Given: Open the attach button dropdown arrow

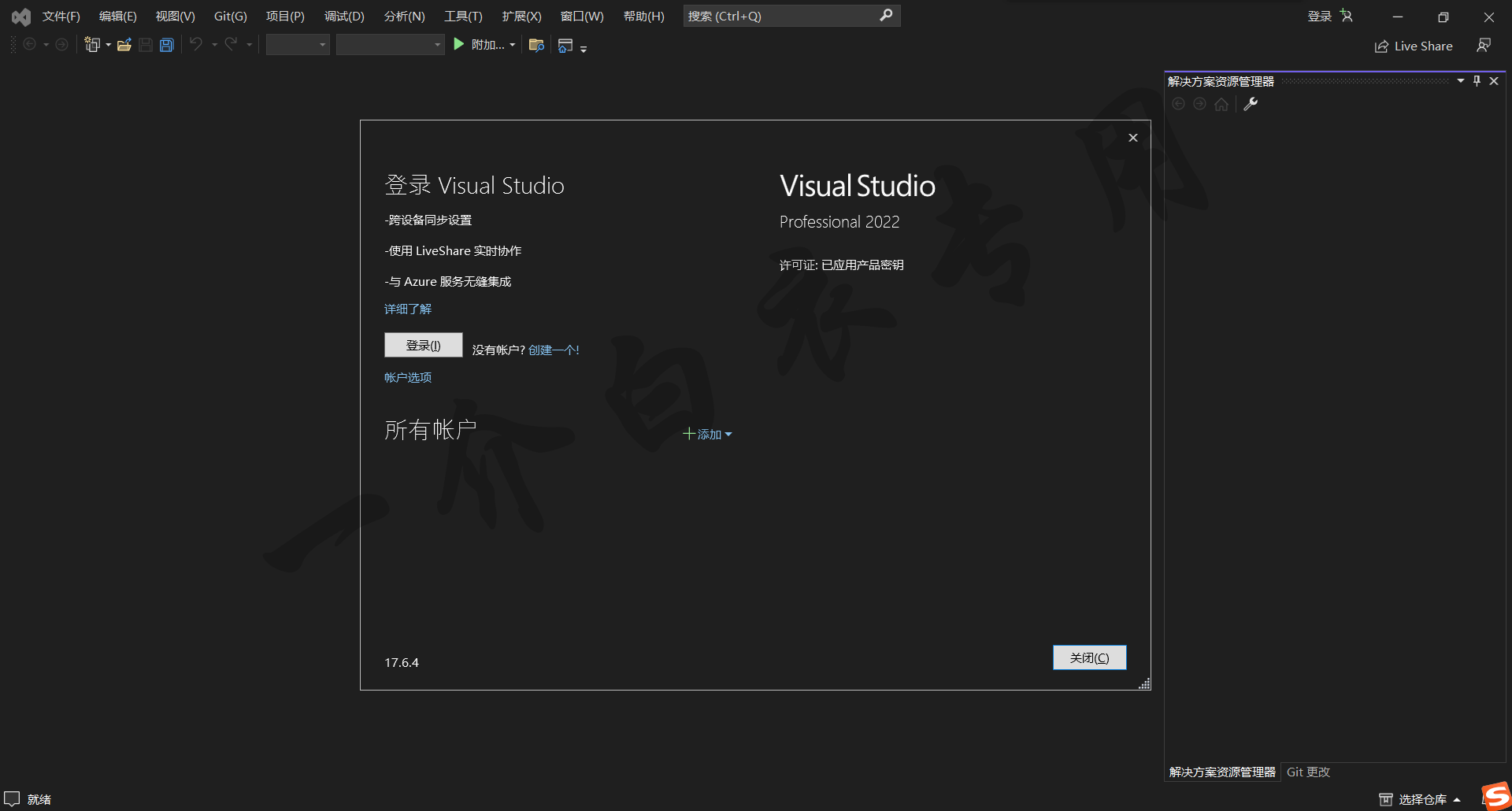Looking at the screenshot, I should pos(513,45).
